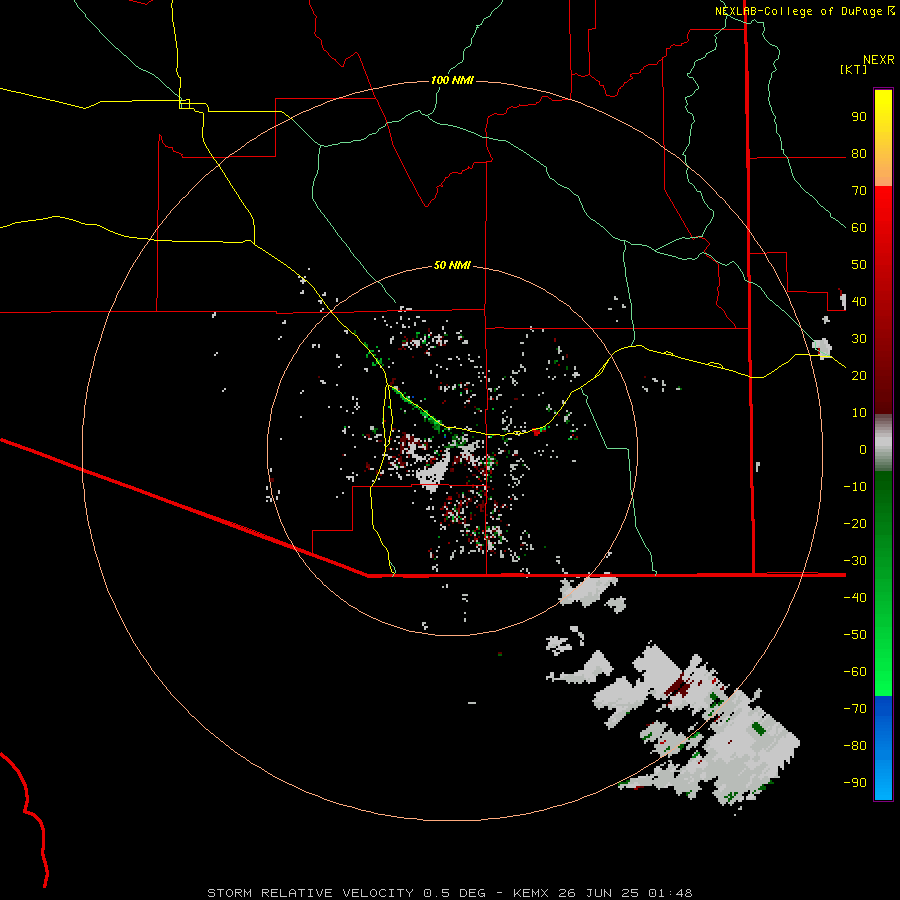Click the 60 value on velocity scale
Screen dimensions: 900x900
tap(859, 228)
